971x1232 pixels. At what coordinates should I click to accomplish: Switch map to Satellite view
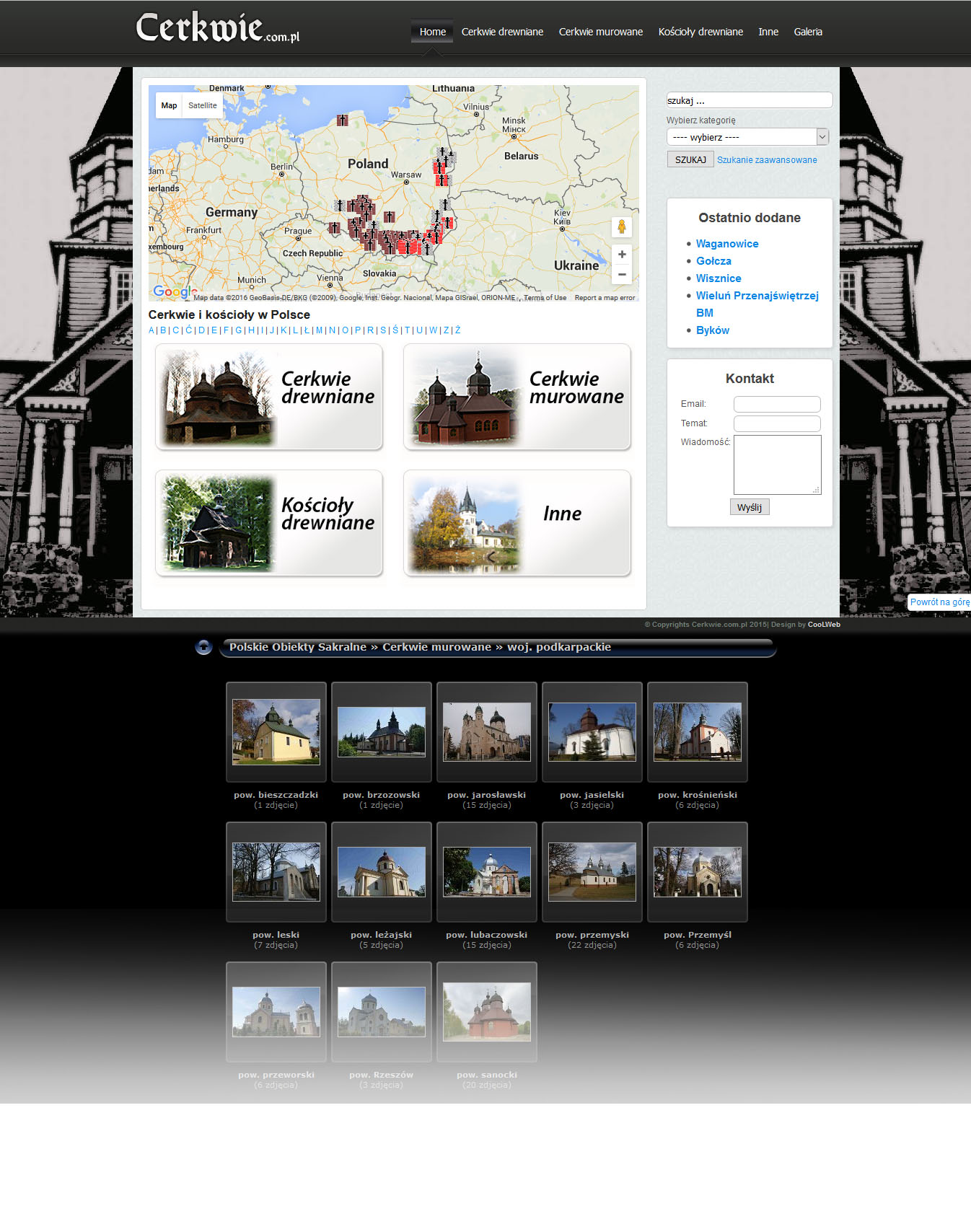[203, 105]
